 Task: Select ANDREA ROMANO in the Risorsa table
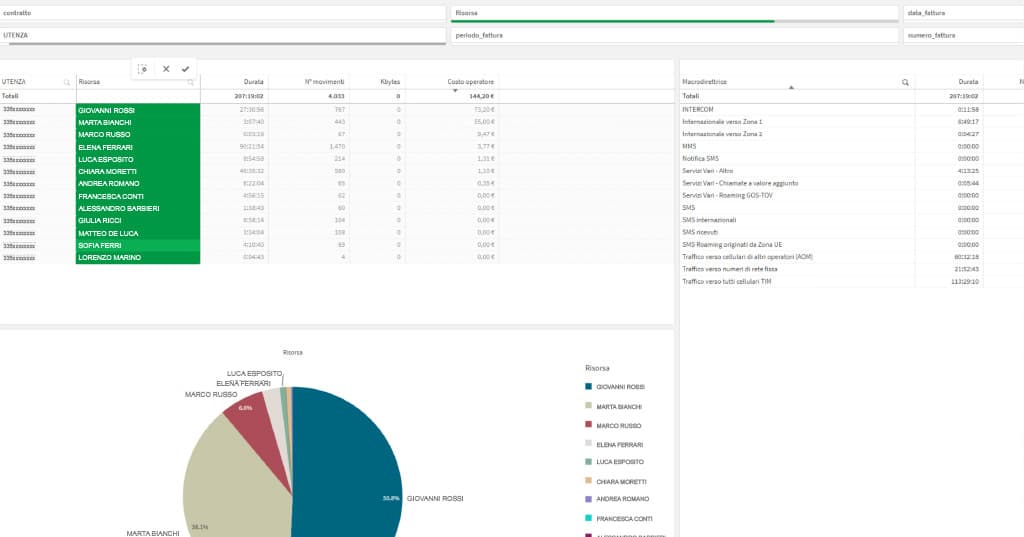coord(138,184)
